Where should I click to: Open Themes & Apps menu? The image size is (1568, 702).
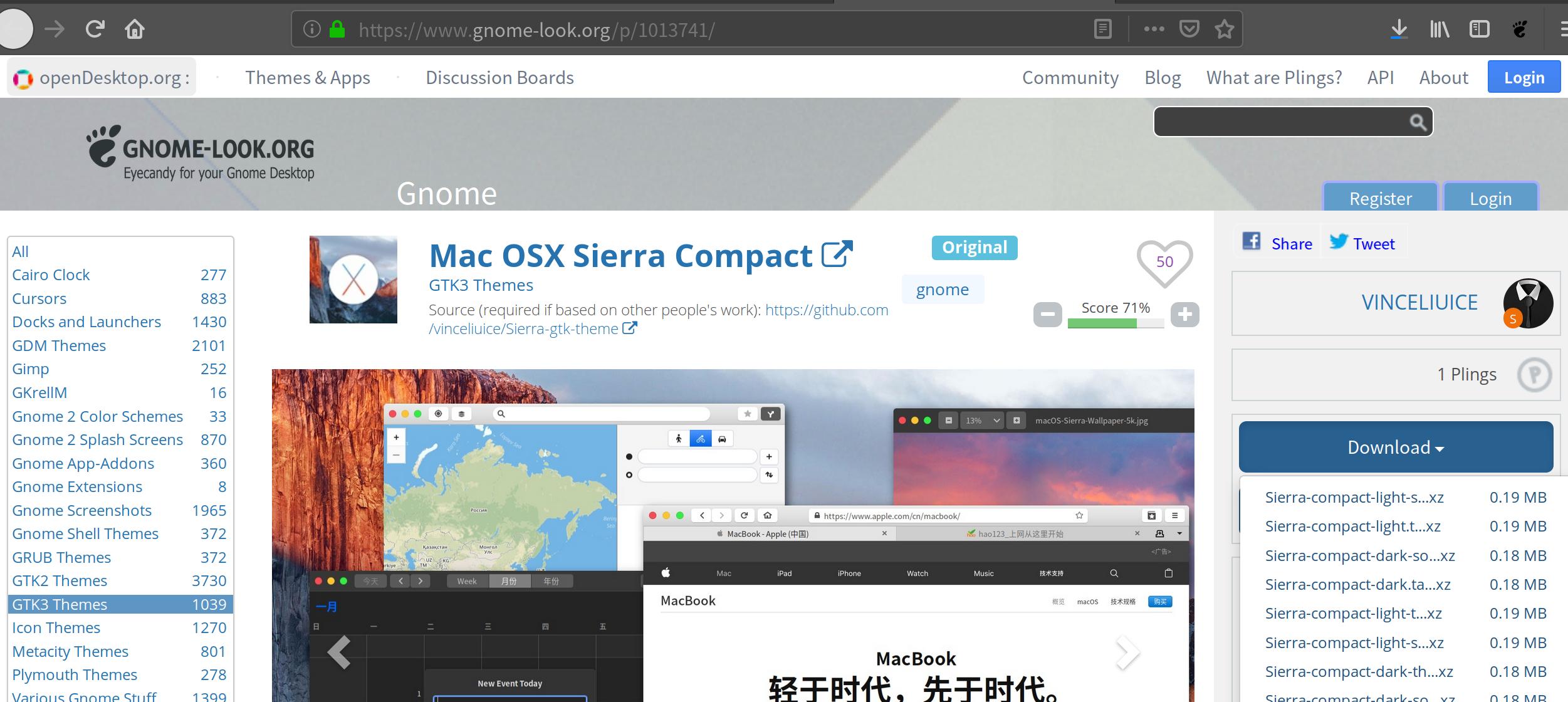point(308,77)
